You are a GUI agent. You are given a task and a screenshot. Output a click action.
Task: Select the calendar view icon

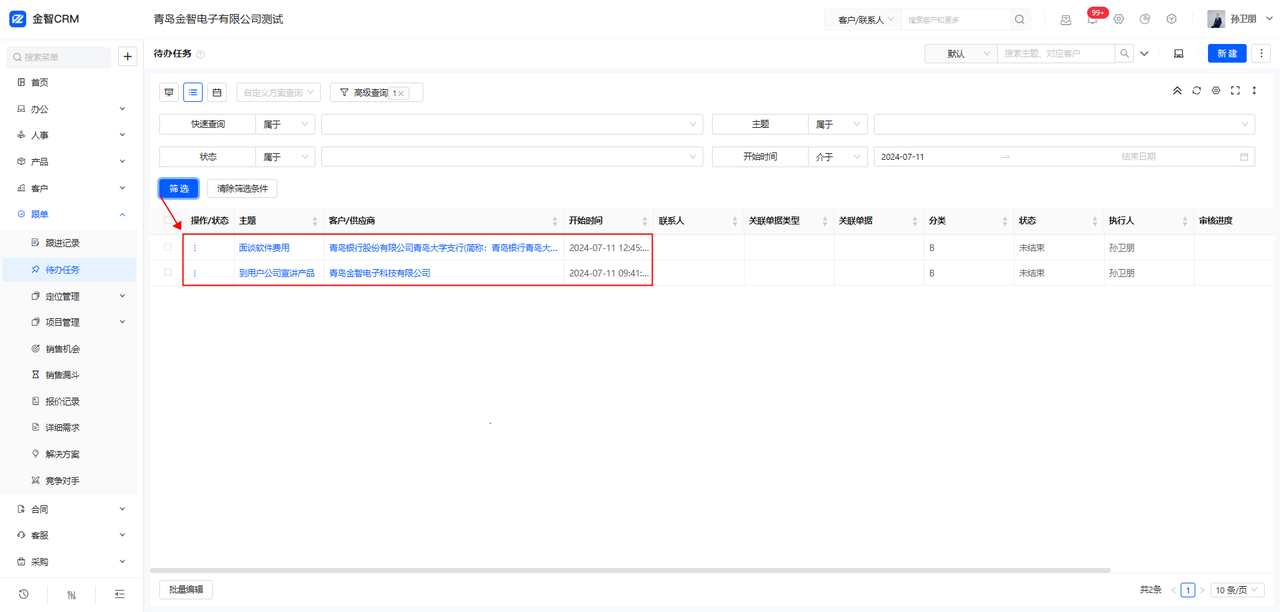216,91
